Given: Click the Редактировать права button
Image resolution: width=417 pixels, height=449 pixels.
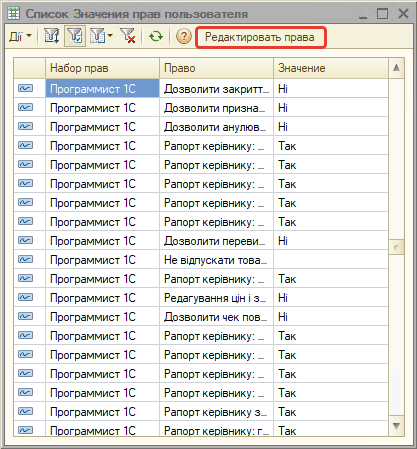Looking at the screenshot, I should pos(260,37).
